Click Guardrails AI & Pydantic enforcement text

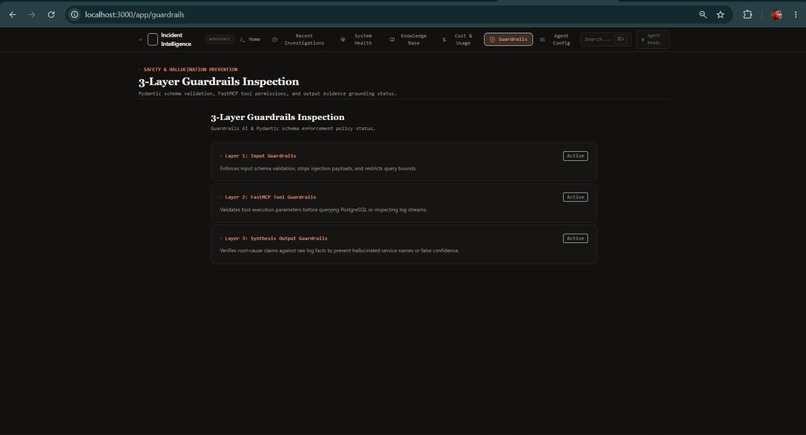click(293, 129)
